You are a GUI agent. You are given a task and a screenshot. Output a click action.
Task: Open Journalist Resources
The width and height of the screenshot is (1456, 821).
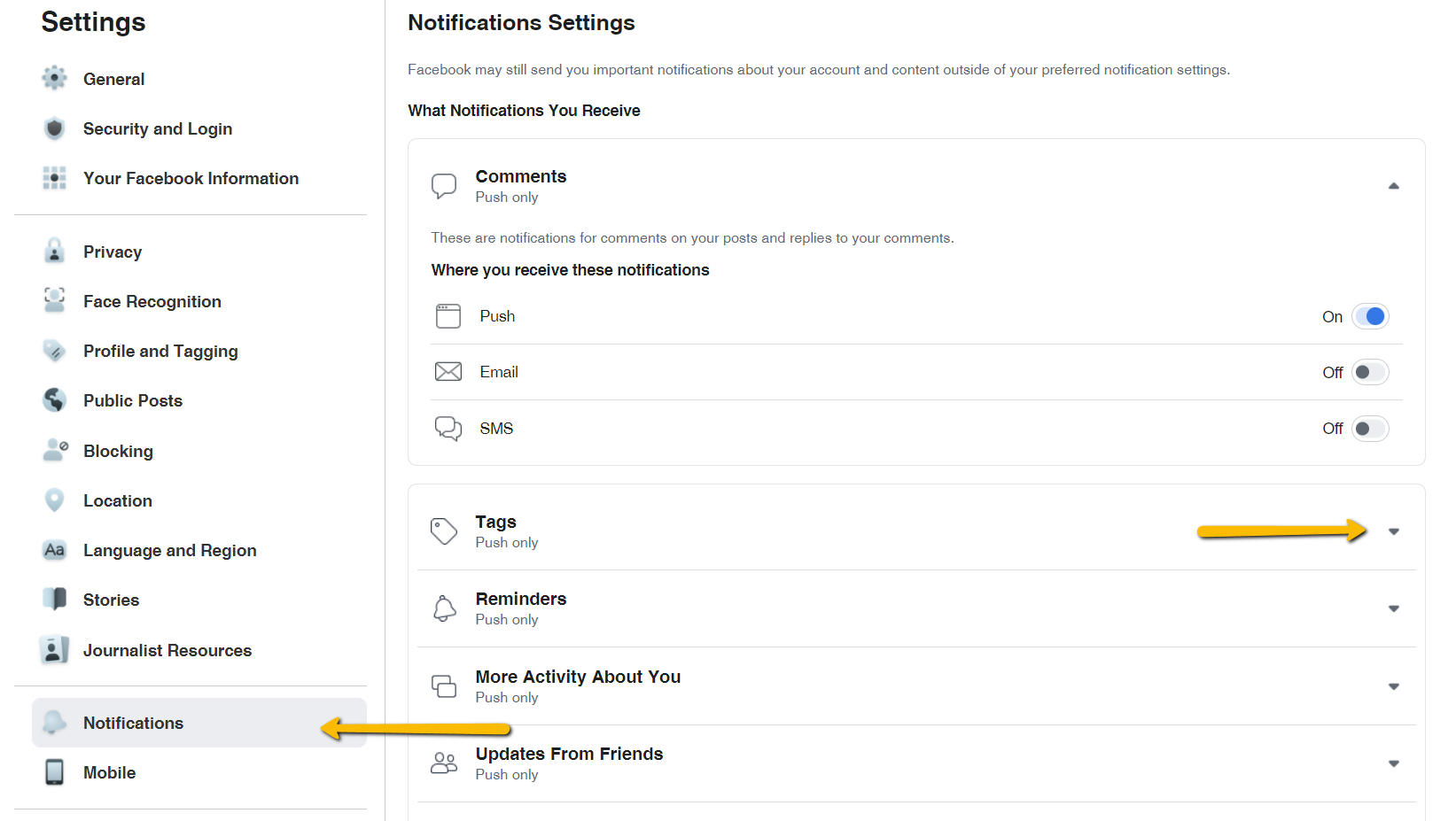167,649
